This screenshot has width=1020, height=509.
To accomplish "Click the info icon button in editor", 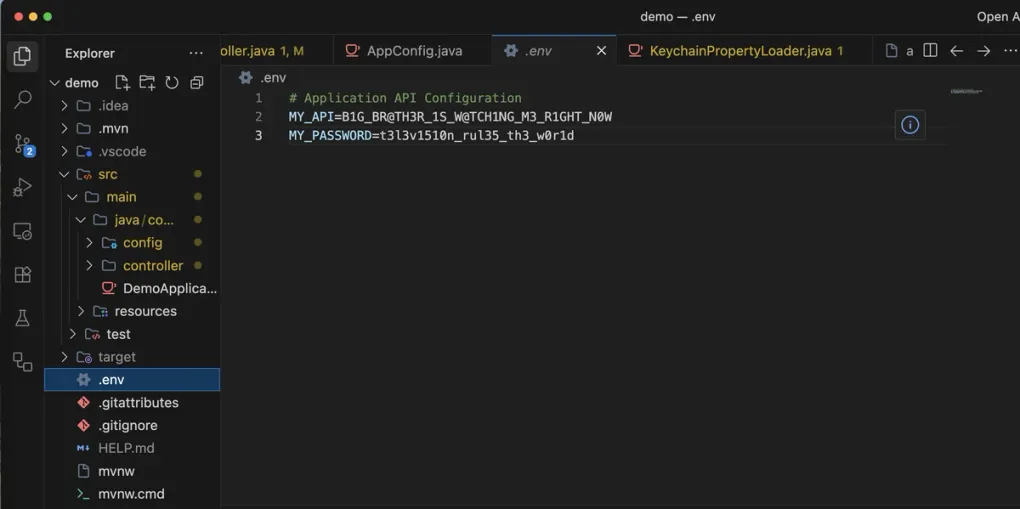I will point(909,125).
